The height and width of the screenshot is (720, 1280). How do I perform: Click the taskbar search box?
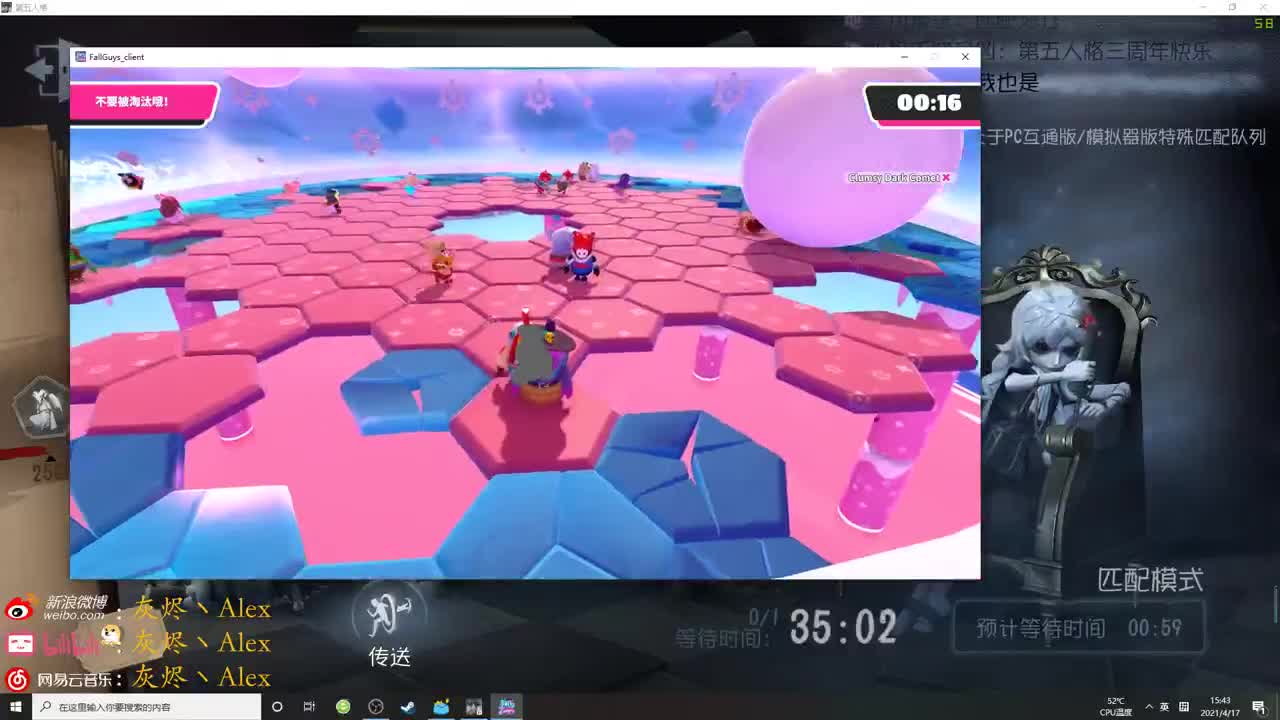(147, 707)
